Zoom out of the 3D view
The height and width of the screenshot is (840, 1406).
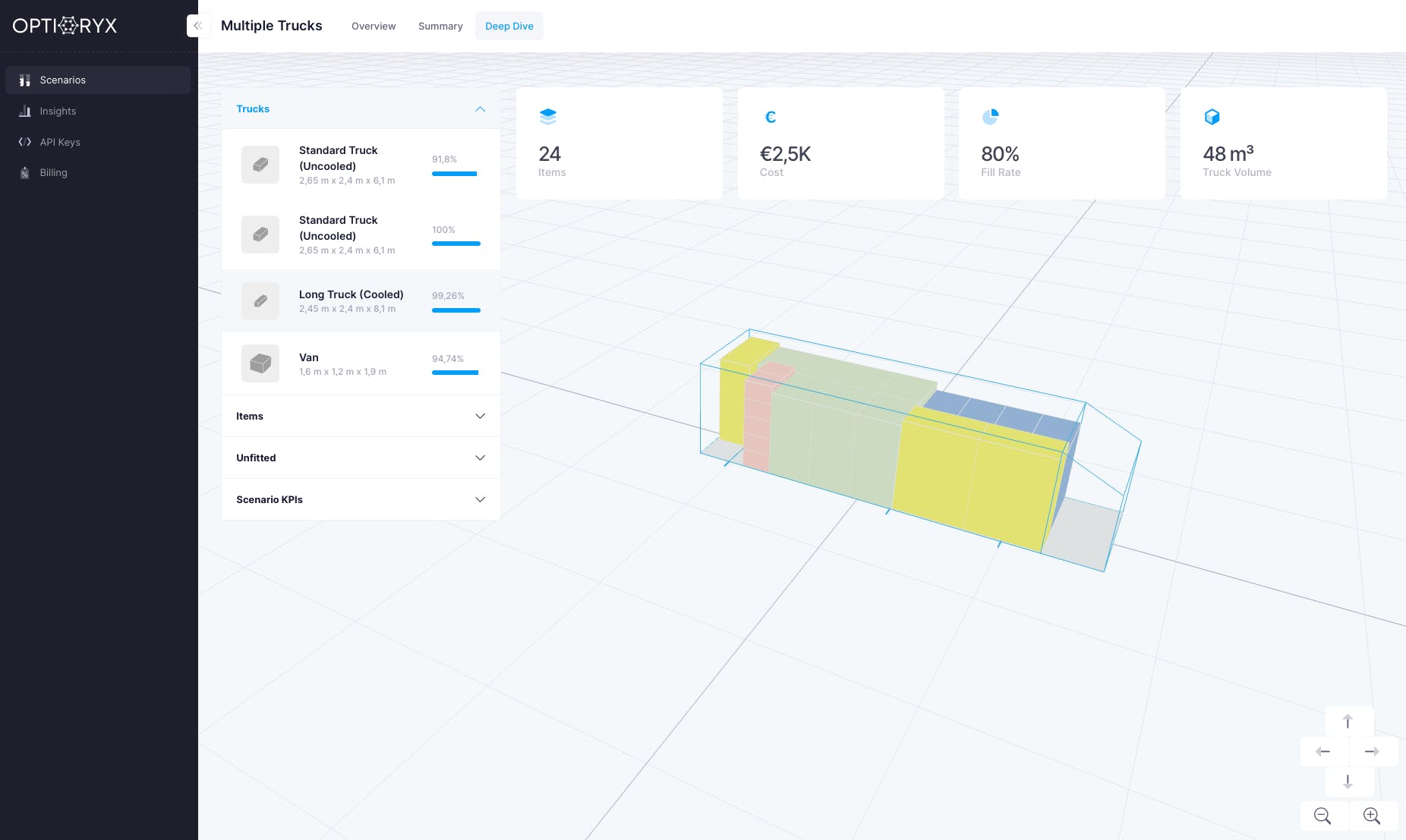[x=1324, y=816]
